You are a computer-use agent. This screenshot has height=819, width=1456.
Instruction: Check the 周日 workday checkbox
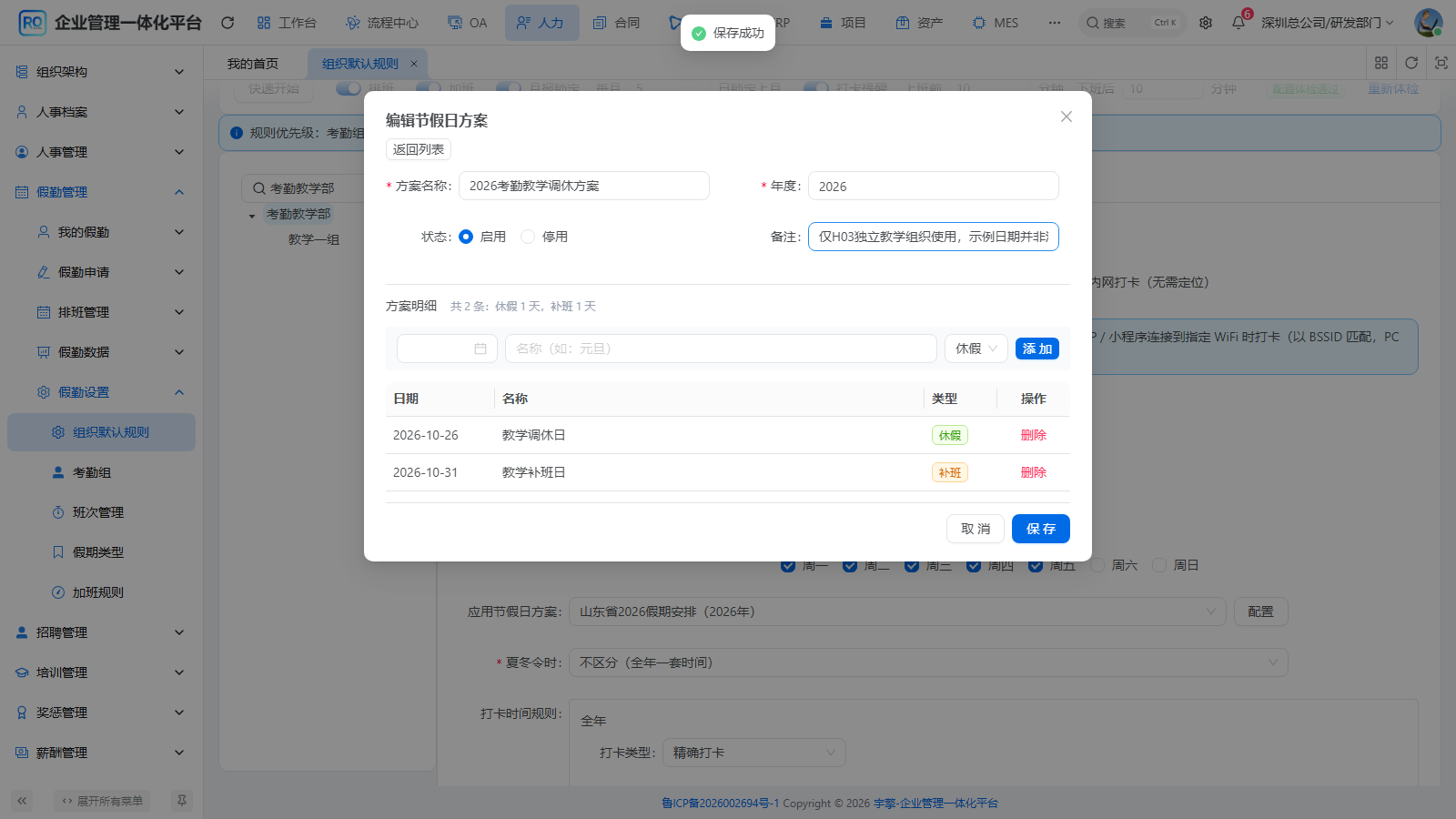click(1159, 565)
